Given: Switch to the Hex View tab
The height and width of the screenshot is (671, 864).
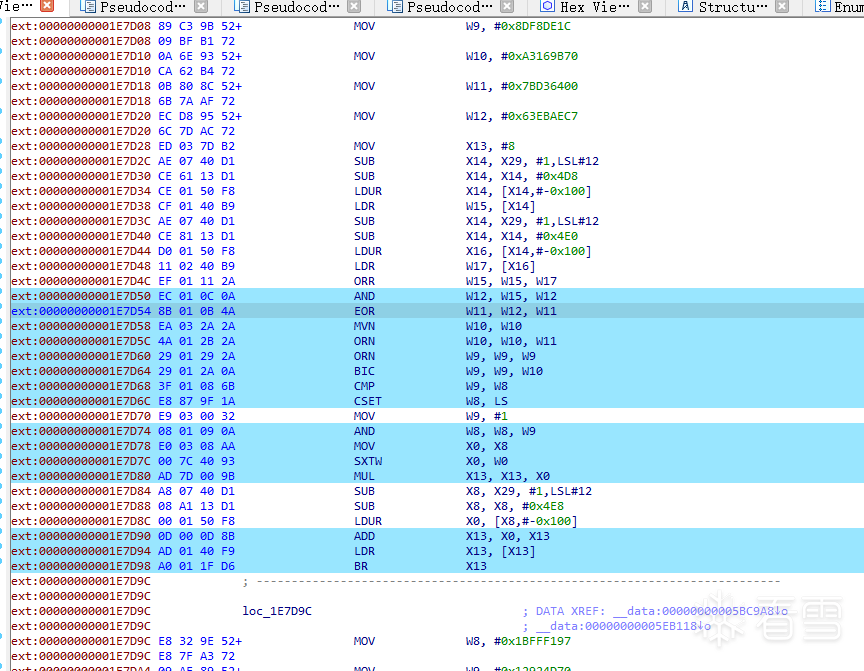Looking at the screenshot, I should pyautogui.click(x=595, y=7).
